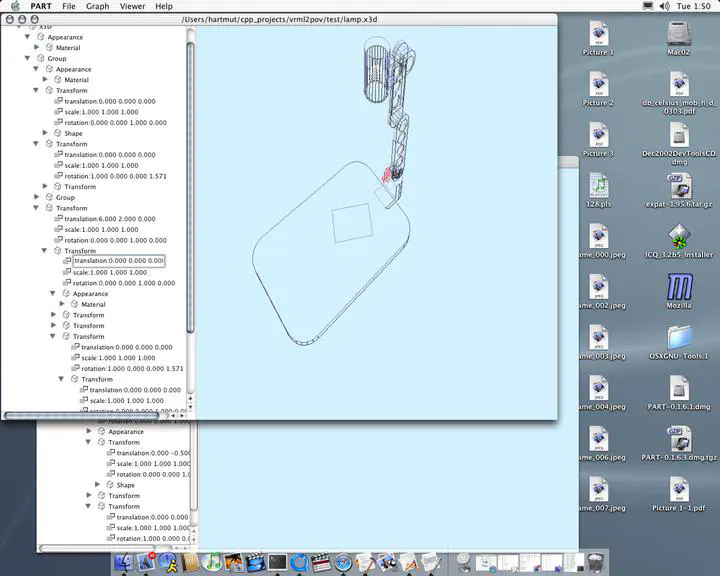Viewport: 720px width, 576px height.
Task: Click the wireframe lamp head cylinder in viewer
Action: pos(377,69)
